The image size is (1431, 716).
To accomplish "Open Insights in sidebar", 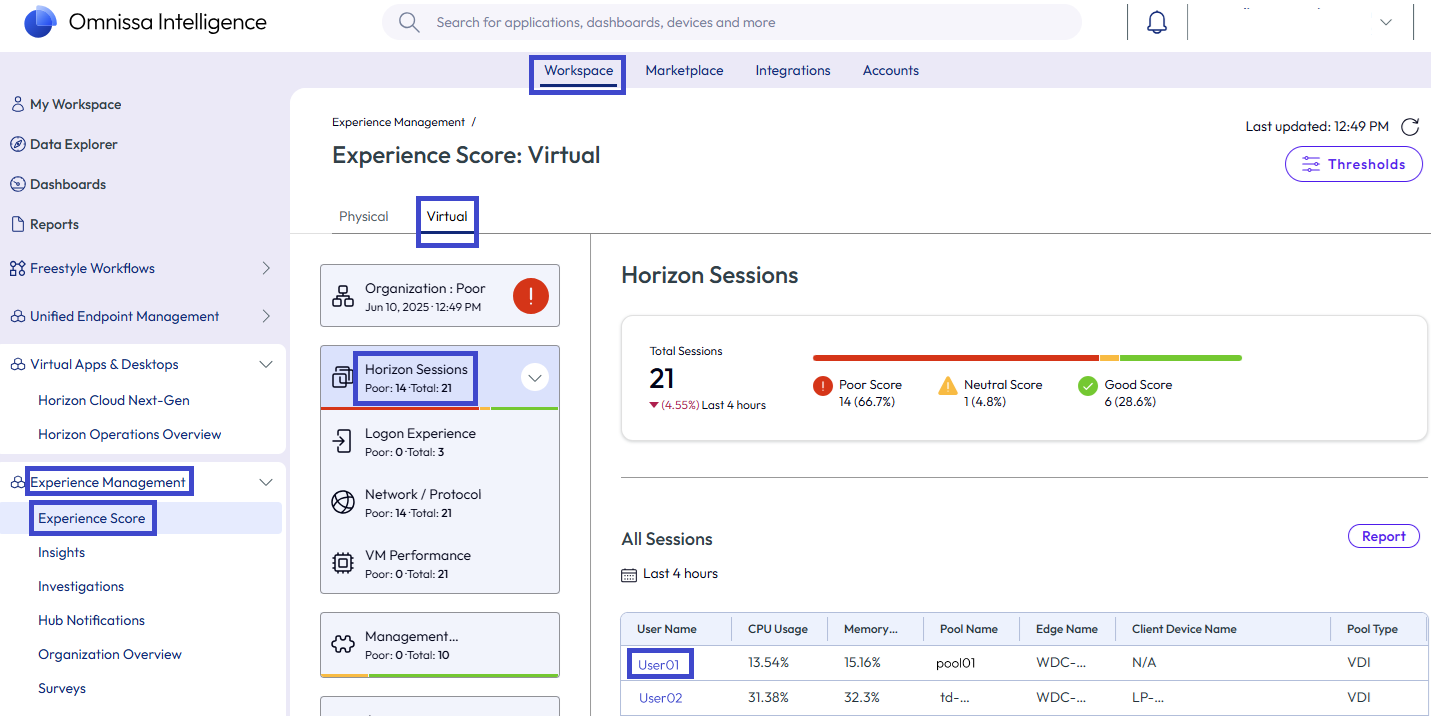I will pyautogui.click(x=61, y=552).
